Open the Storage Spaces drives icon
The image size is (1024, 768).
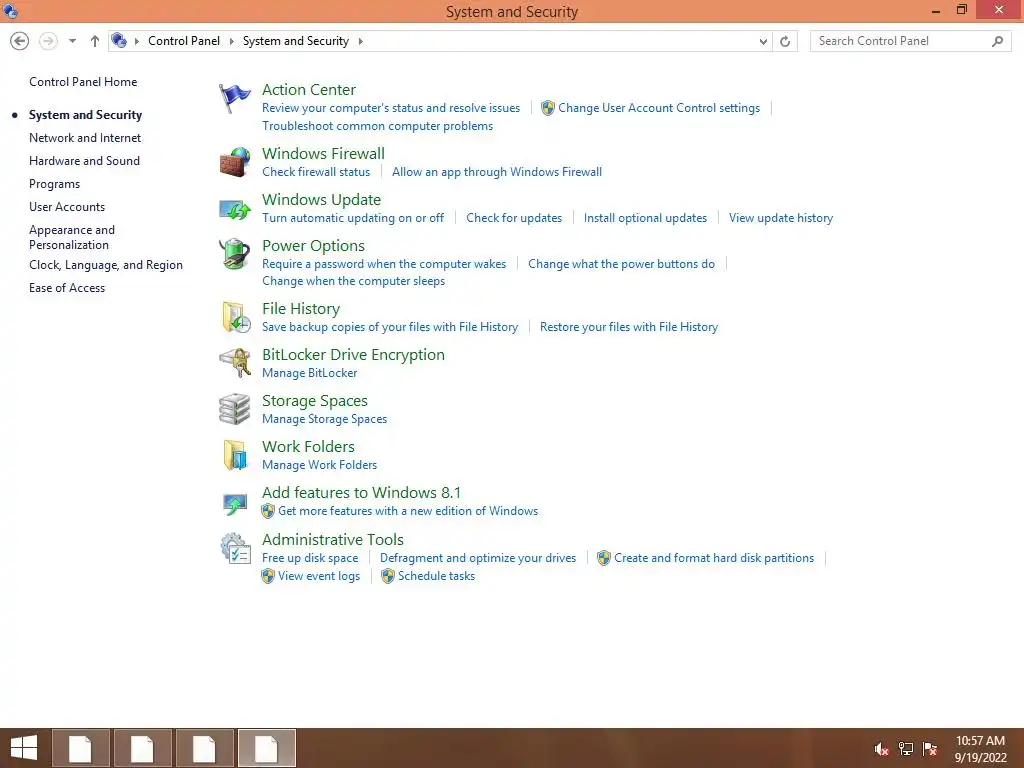coord(234,409)
